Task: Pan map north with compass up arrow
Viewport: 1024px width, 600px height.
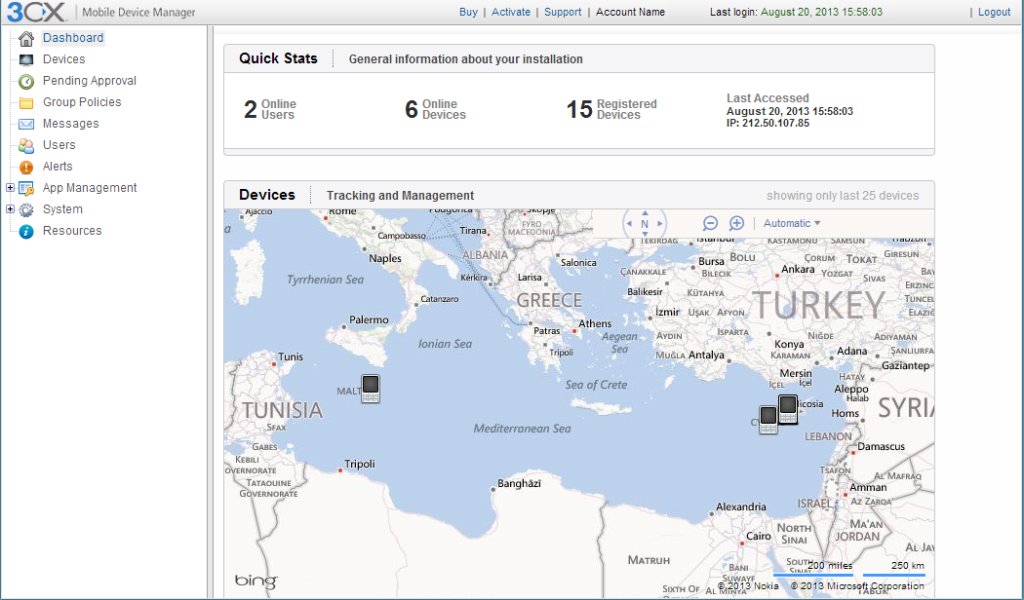Action: coord(645,213)
